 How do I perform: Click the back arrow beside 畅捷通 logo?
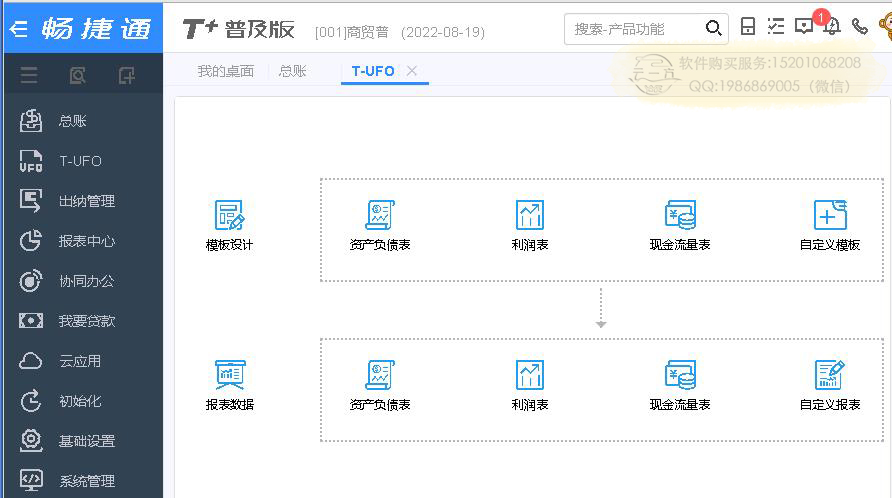coord(19,29)
